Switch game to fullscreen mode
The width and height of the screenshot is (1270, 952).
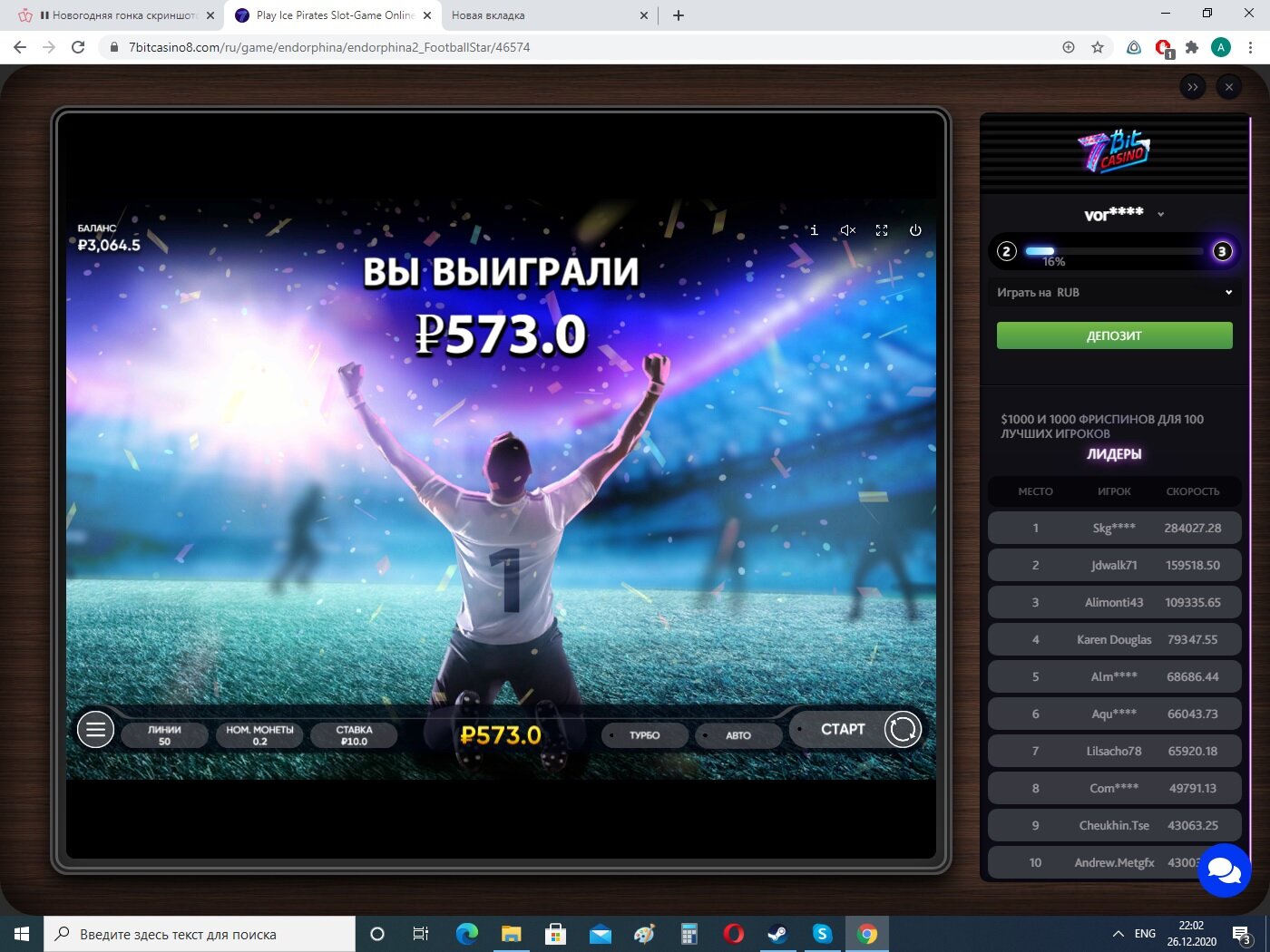click(882, 230)
